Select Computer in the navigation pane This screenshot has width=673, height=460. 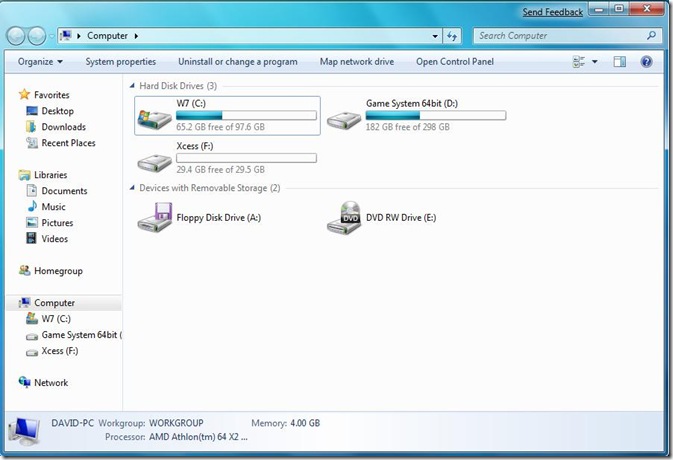click(64, 303)
